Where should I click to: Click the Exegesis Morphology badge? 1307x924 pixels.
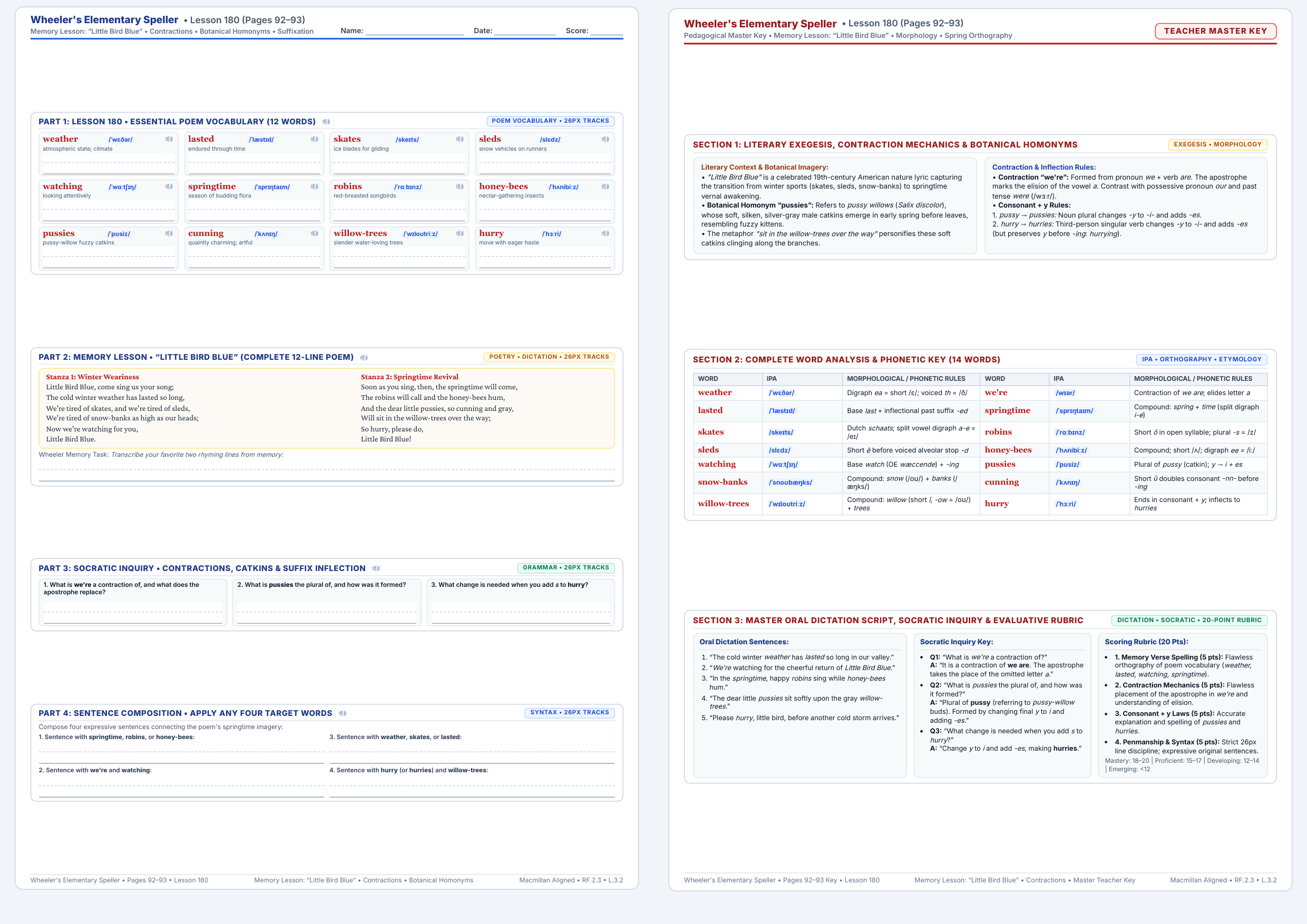[1217, 144]
